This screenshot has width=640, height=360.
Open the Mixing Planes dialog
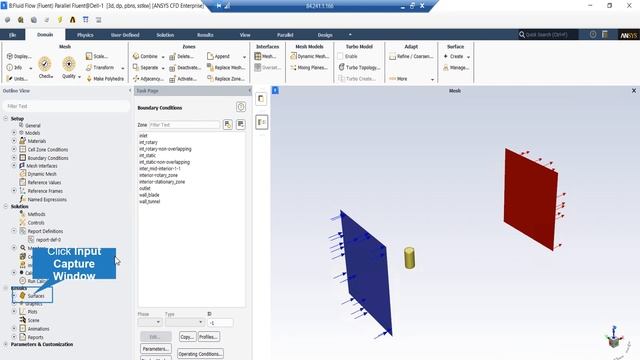click(x=309, y=68)
